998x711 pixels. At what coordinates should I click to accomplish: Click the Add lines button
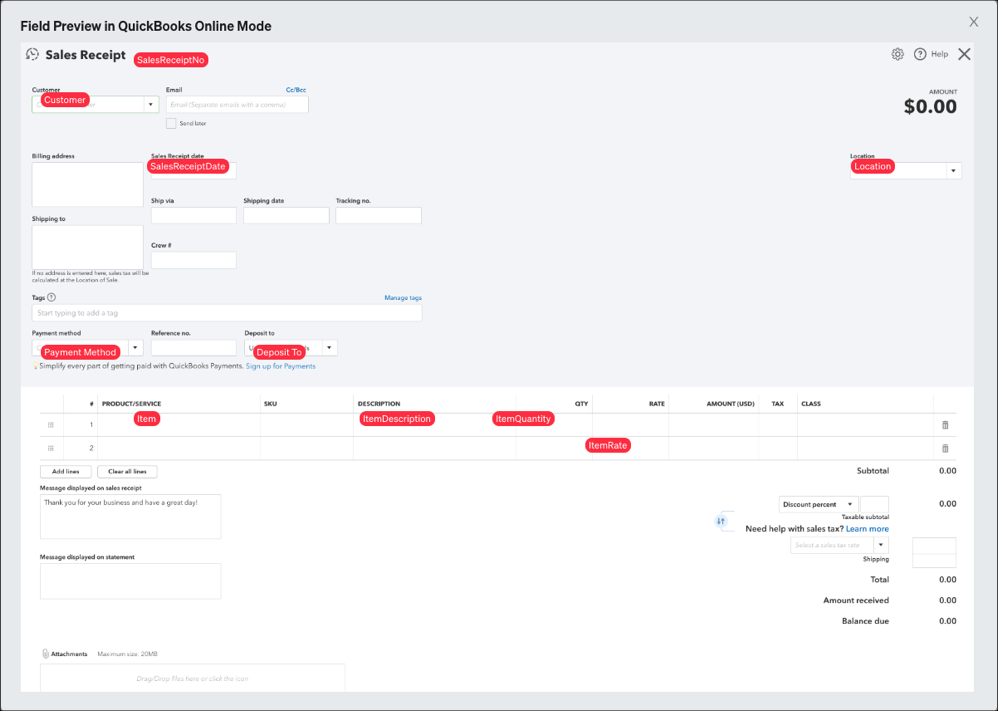(x=65, y=471)
